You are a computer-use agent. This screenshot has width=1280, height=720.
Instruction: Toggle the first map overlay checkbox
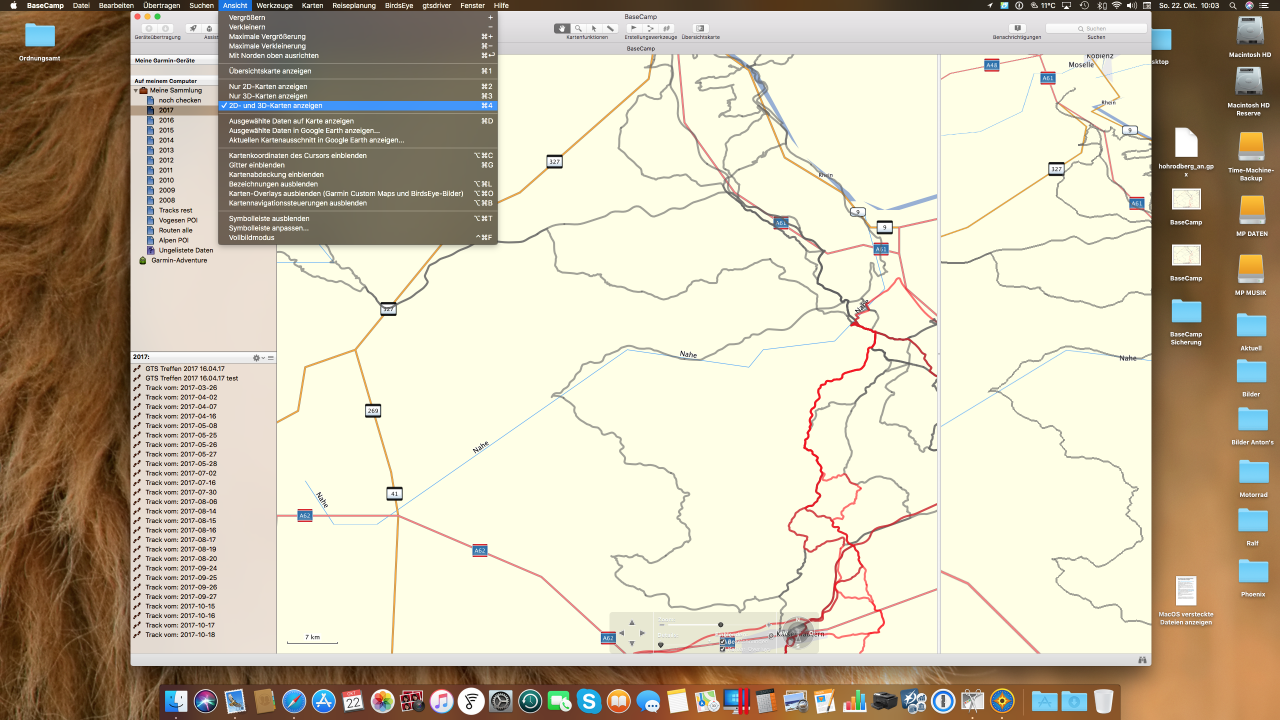[x=723, y=641]
